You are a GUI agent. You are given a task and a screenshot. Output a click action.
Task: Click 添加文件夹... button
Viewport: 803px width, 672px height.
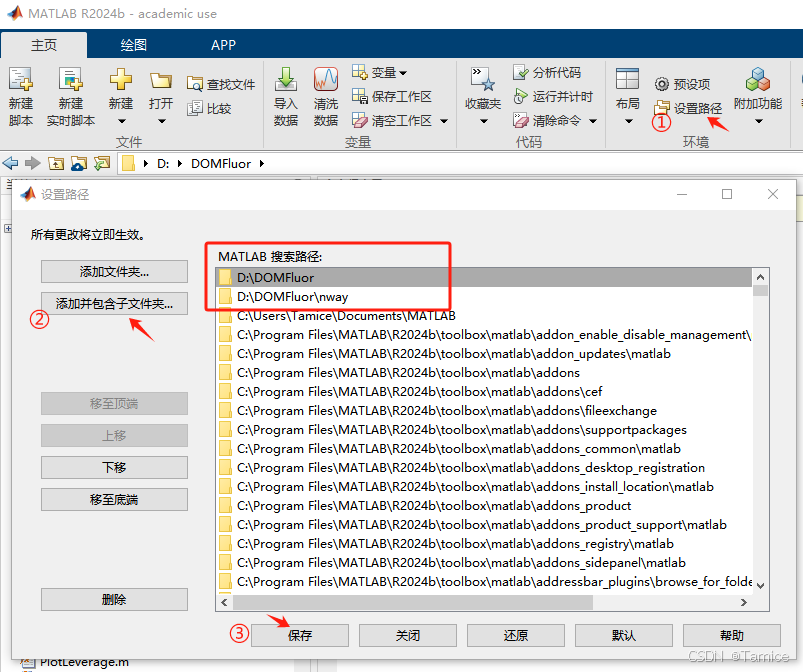point(114,271)
